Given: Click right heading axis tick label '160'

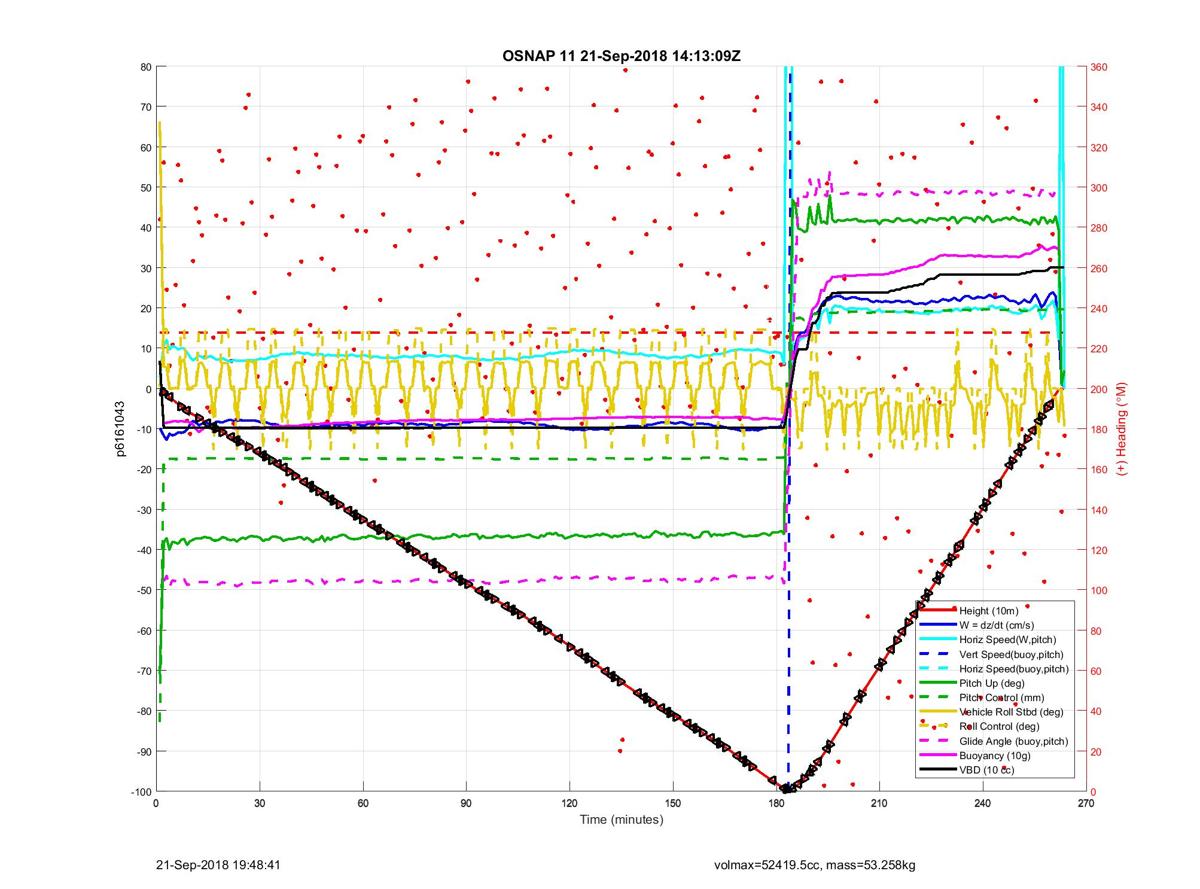Looking at the screenshot, I should point(1099,470).
